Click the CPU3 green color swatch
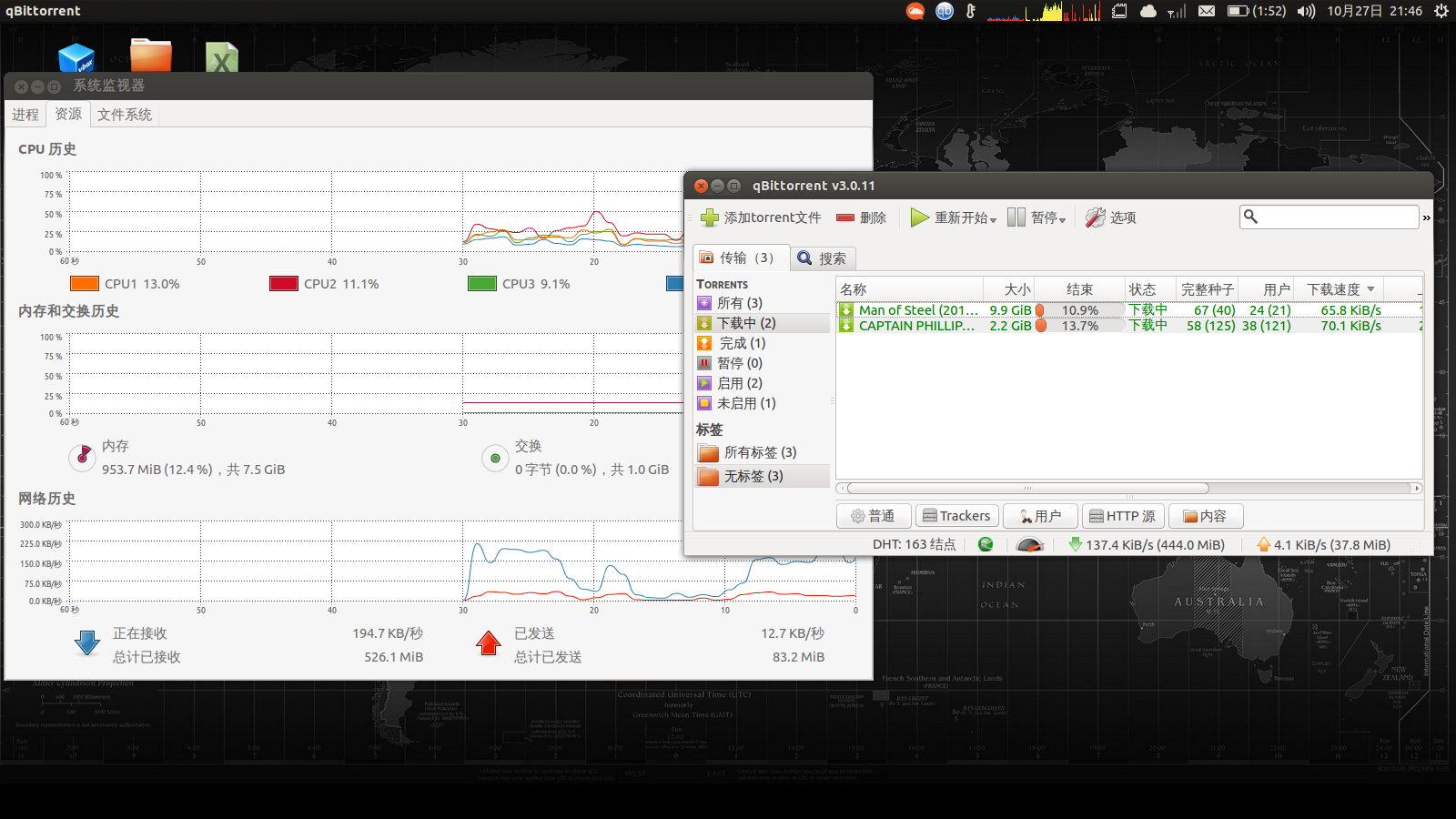The image size is (1456, 819). point(481,283)
